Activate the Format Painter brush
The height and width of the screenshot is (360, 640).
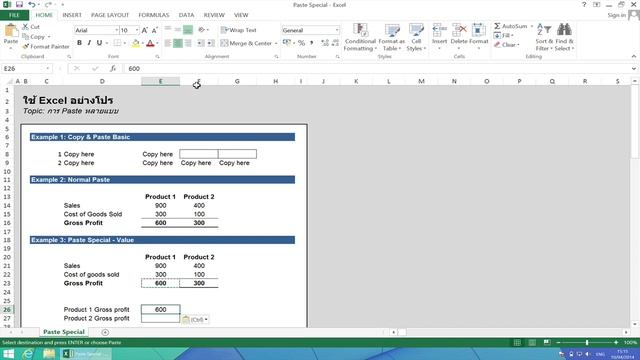coord(46,47)
